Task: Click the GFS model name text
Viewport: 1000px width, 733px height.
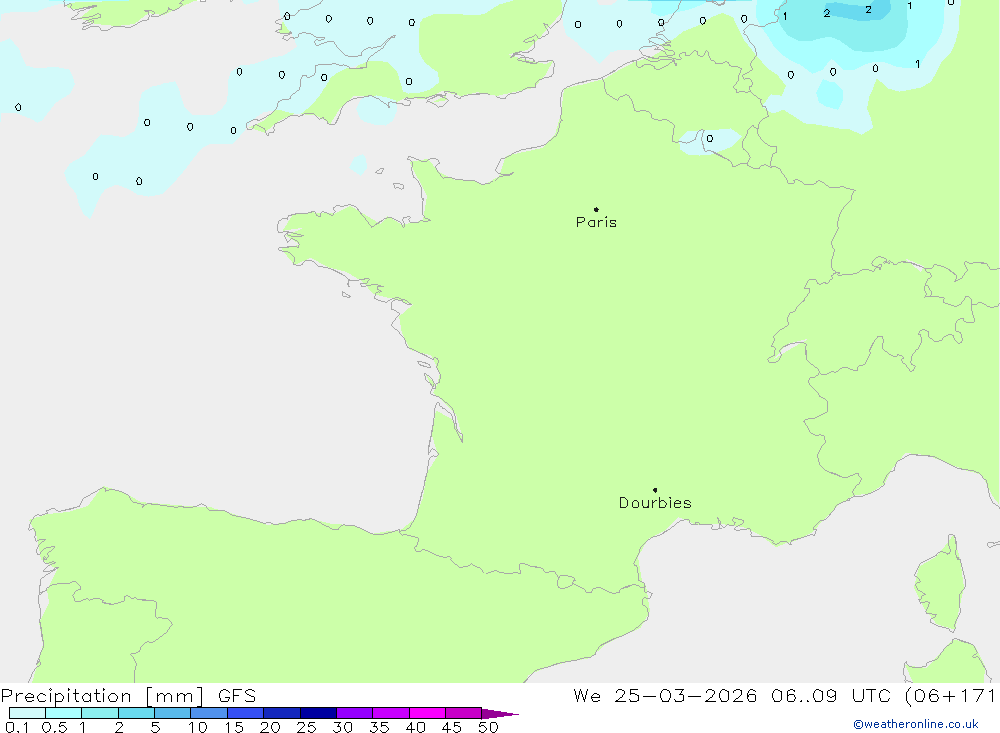Action: 237,696
